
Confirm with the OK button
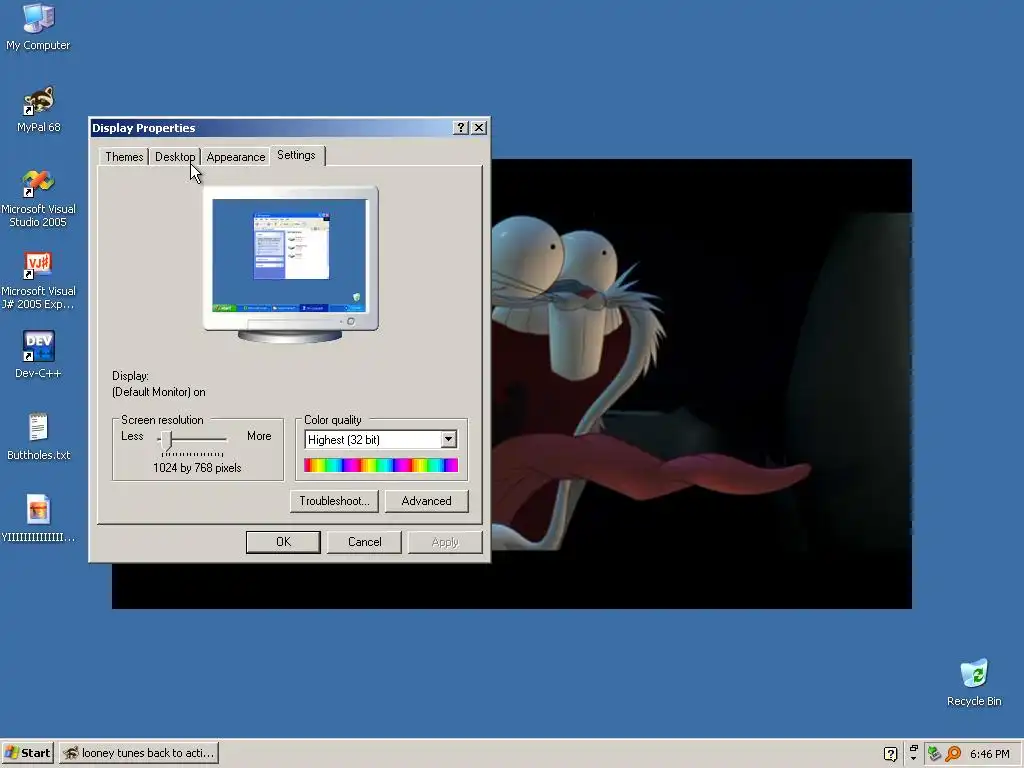pos(283,542)
